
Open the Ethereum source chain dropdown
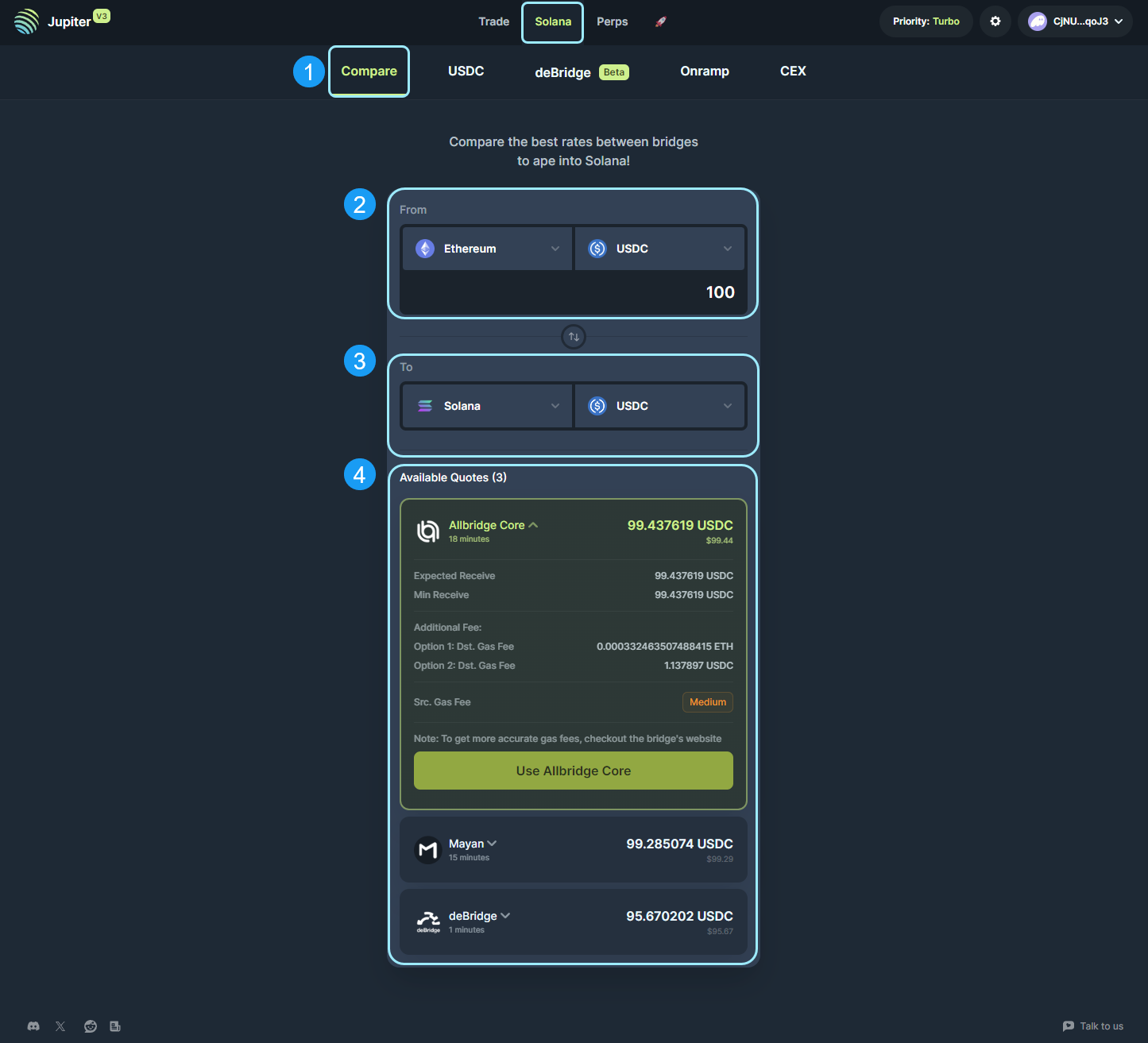pyautogui.click(x=487, y=249)
